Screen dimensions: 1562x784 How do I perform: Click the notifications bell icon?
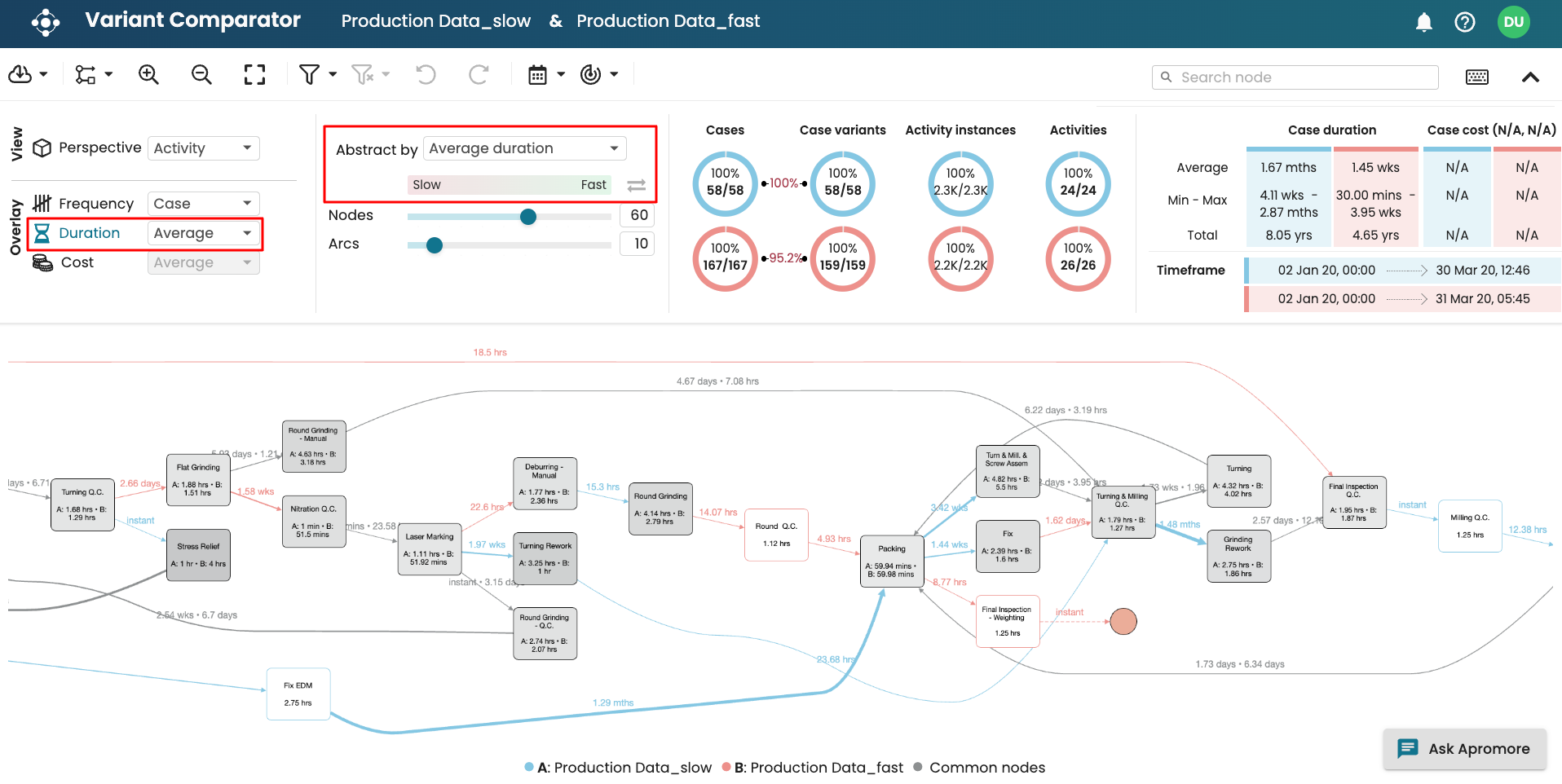pyautogui.click(x=1423, y=22)
